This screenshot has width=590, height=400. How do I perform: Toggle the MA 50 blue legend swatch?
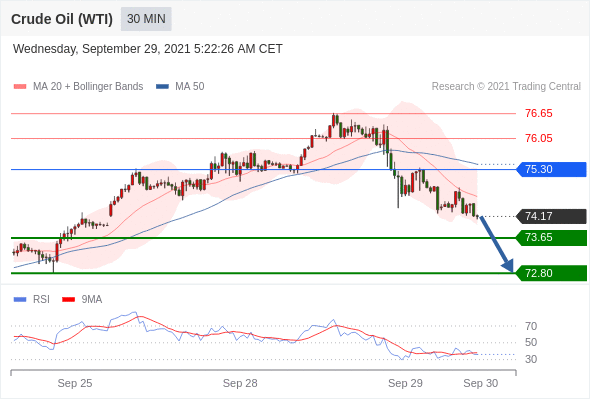click(162, 87)
